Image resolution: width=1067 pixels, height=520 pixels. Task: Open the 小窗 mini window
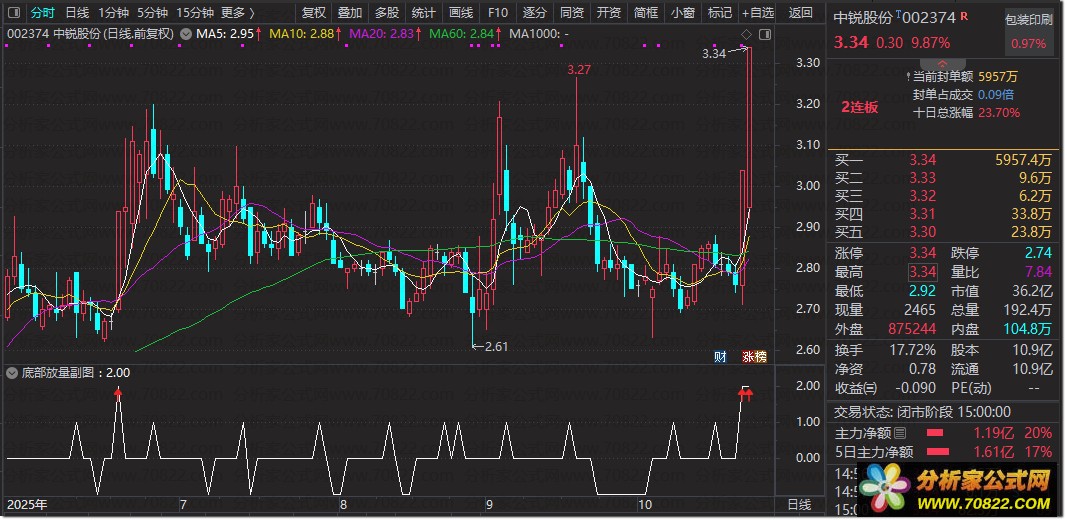(683, 12)
